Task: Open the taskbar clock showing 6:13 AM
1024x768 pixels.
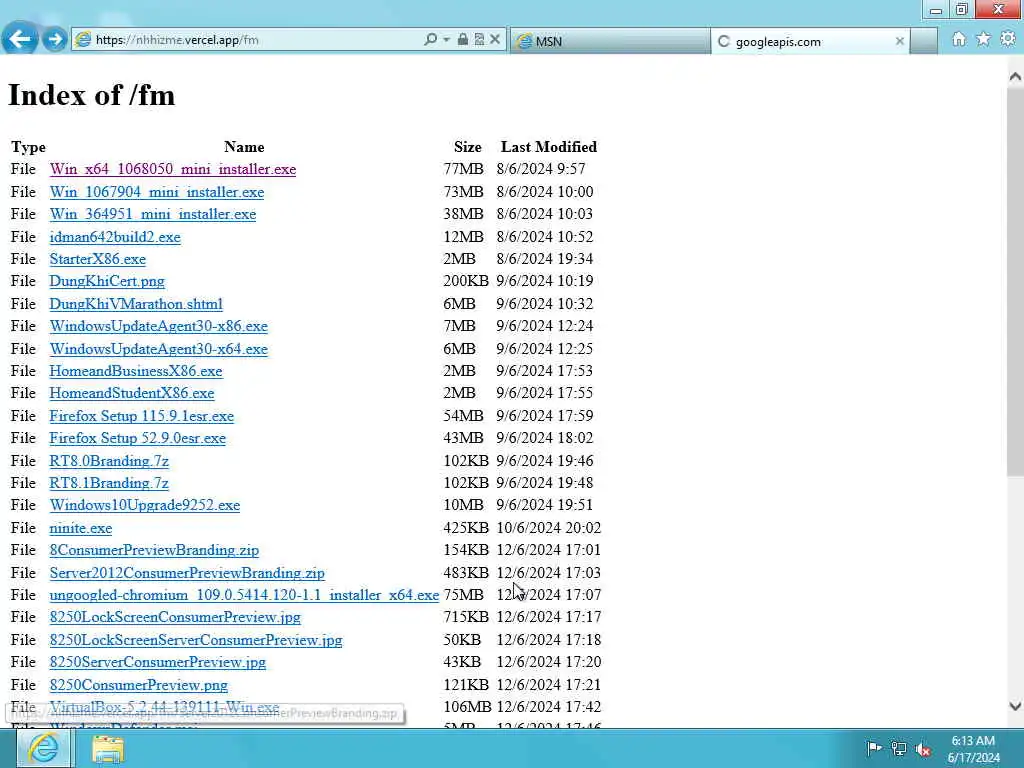Action: click(x=973, y=749)
